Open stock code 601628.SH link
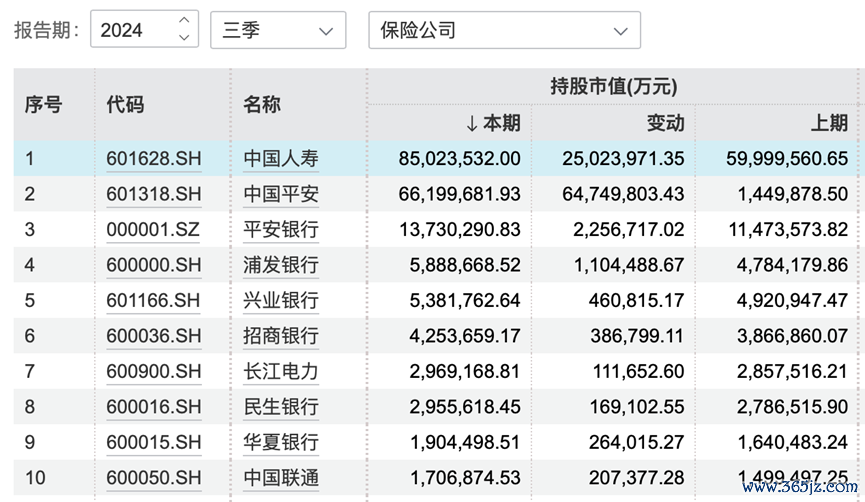 (x=154, y=159)
